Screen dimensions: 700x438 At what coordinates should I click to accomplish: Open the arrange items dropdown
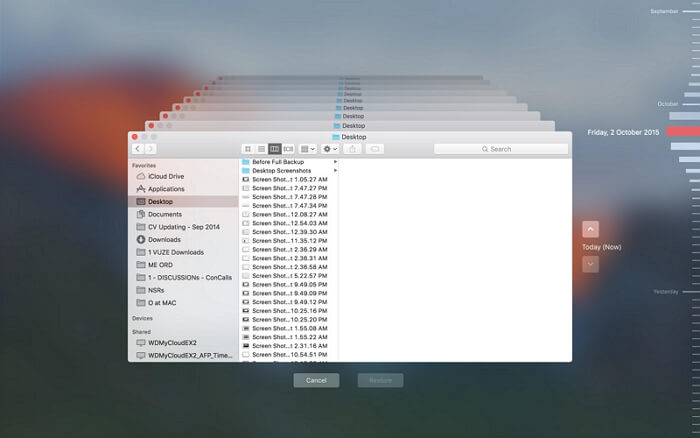pos(308,149)
